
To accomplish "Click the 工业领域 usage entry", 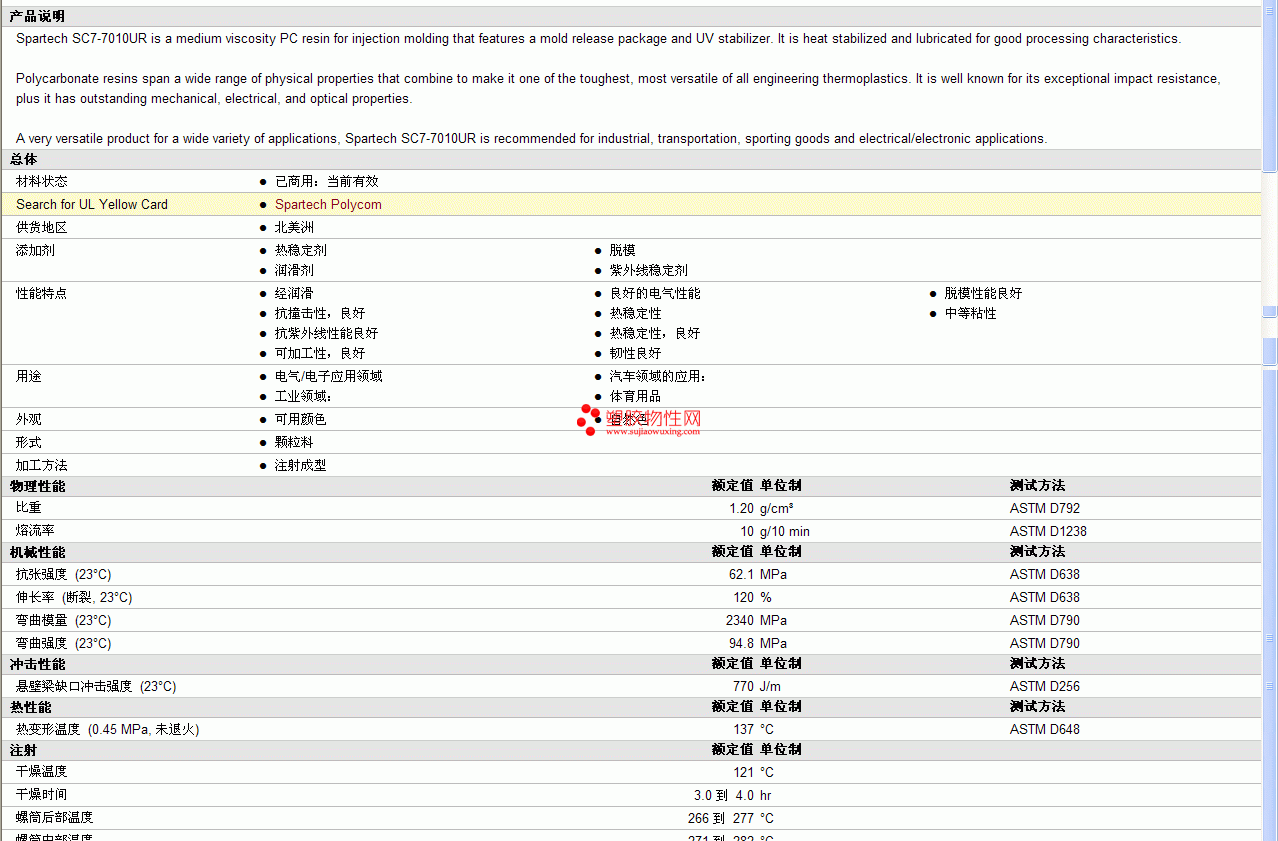I will [x=303, y=396].
